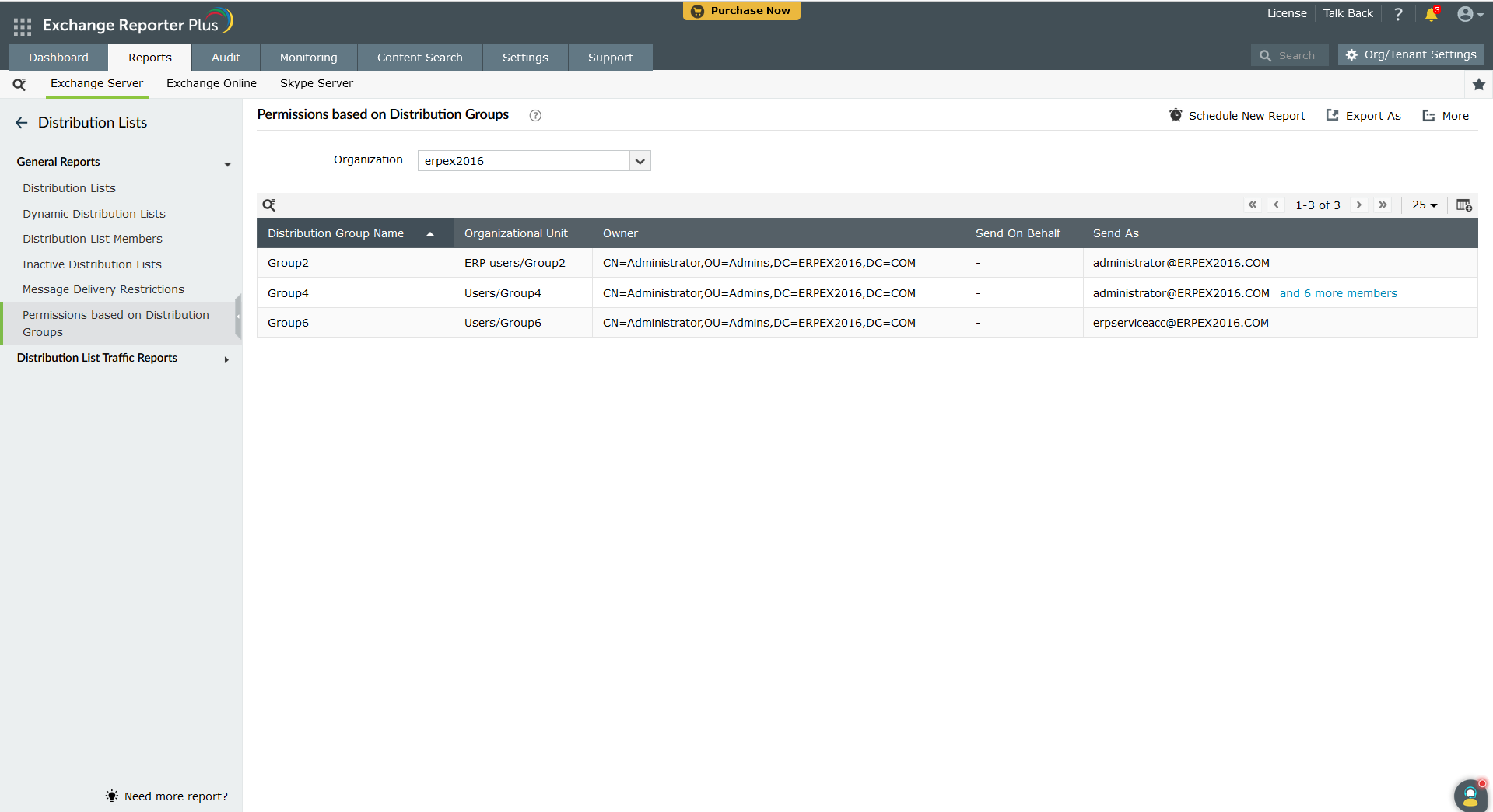Sort by Send On Behalf column
The width and height of the screenshot is (1493, 812).
(1018, 233)
